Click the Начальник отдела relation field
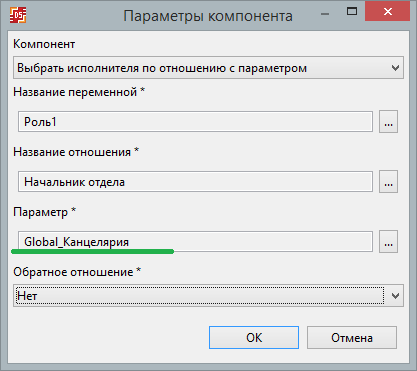This screenshot has height=371, width=417. click(195, 182)
